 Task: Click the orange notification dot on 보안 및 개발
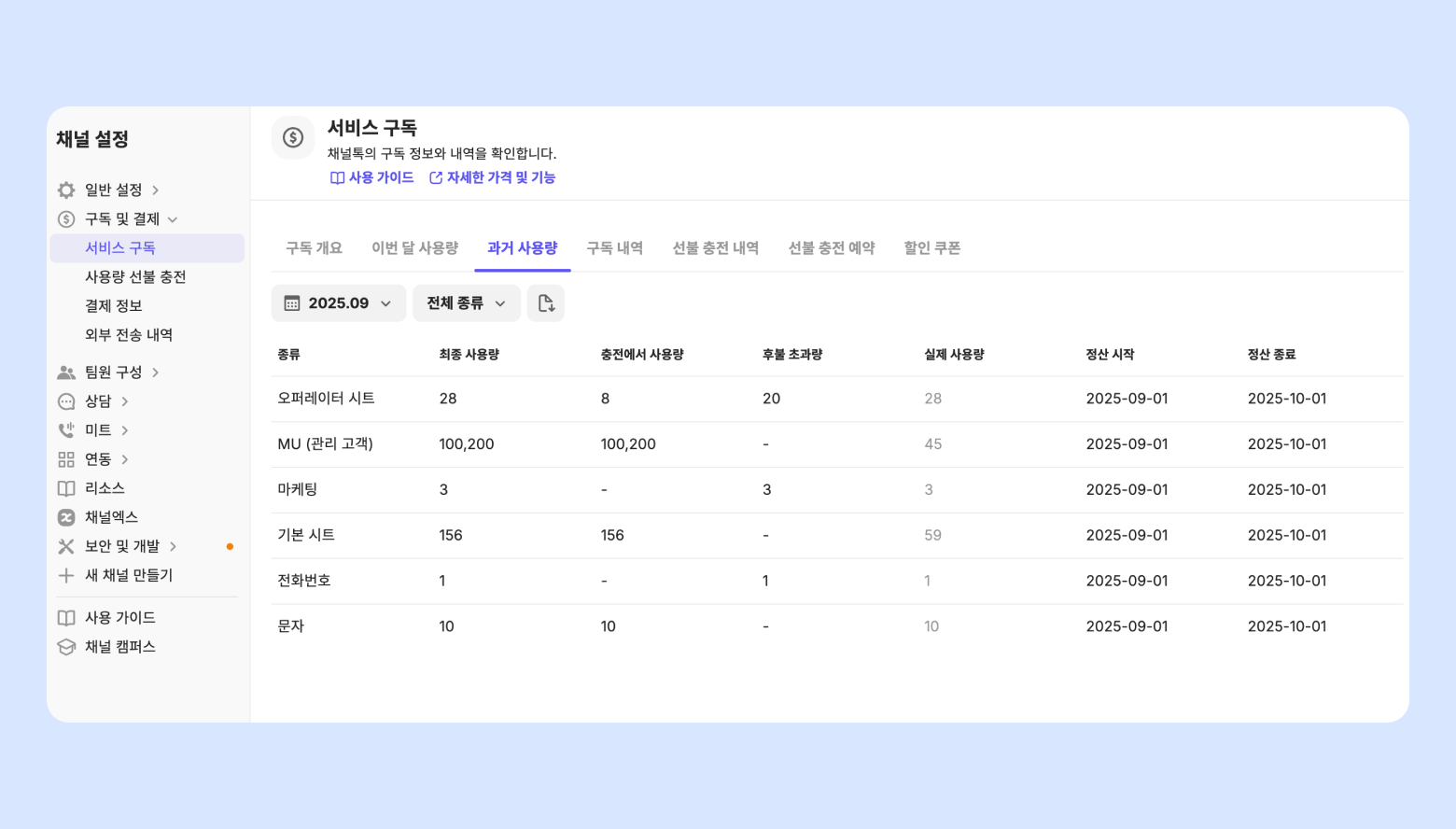230,546
